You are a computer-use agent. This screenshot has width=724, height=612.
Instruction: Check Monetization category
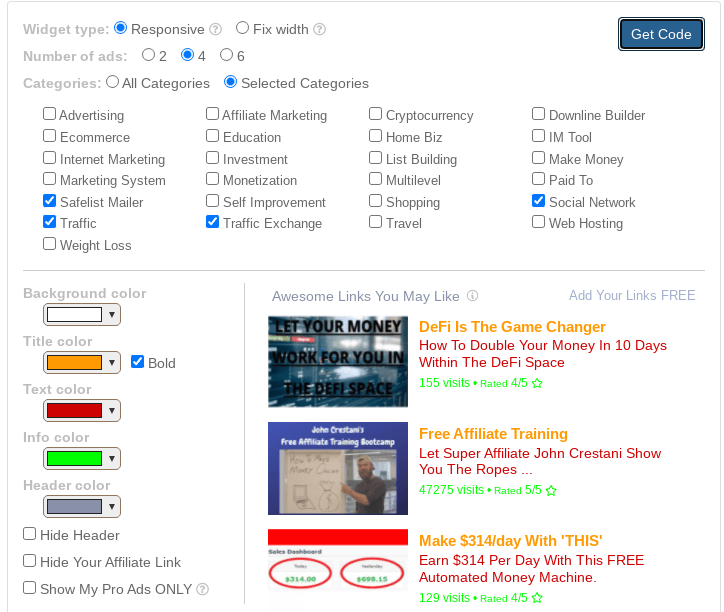coord(212,179)
